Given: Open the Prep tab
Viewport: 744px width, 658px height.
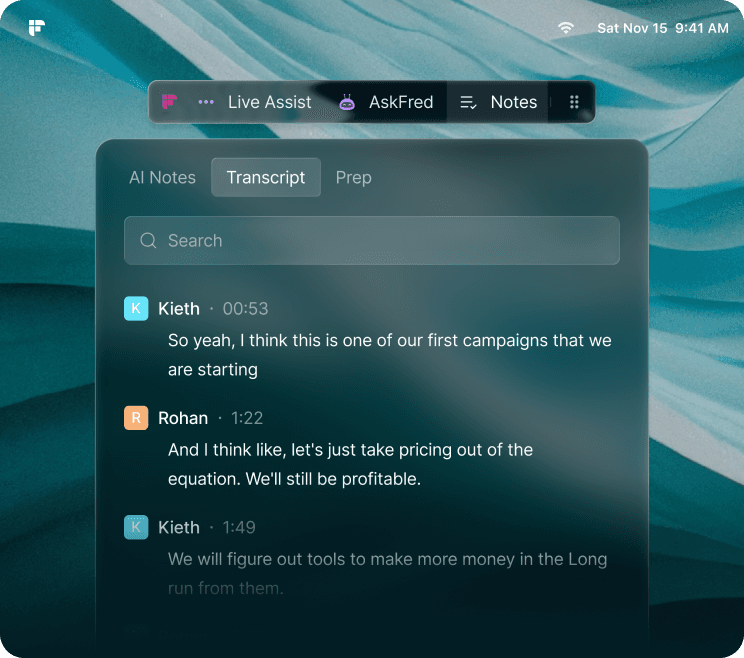Looking at the screenshot, I should click(x=353, y=178).
